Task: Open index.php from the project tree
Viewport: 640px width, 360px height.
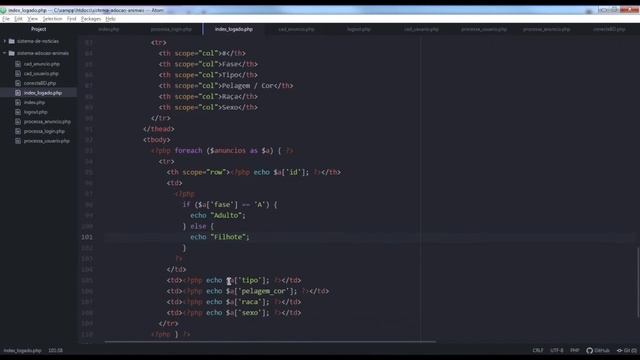Action: [34, 102]
